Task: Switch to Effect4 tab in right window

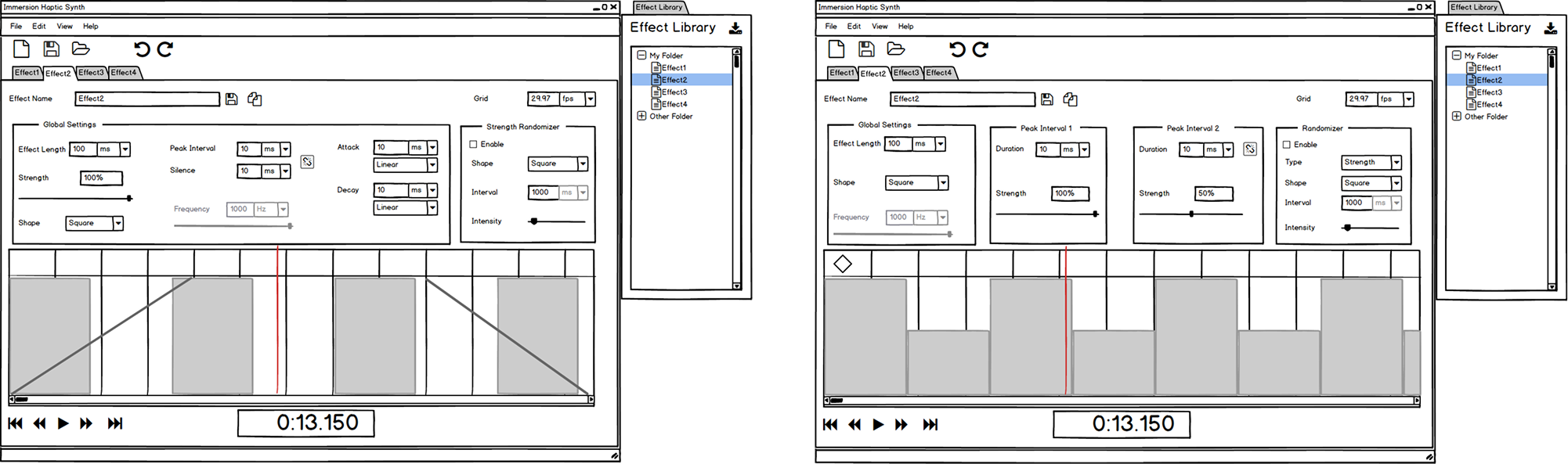Action: (938, 72)
